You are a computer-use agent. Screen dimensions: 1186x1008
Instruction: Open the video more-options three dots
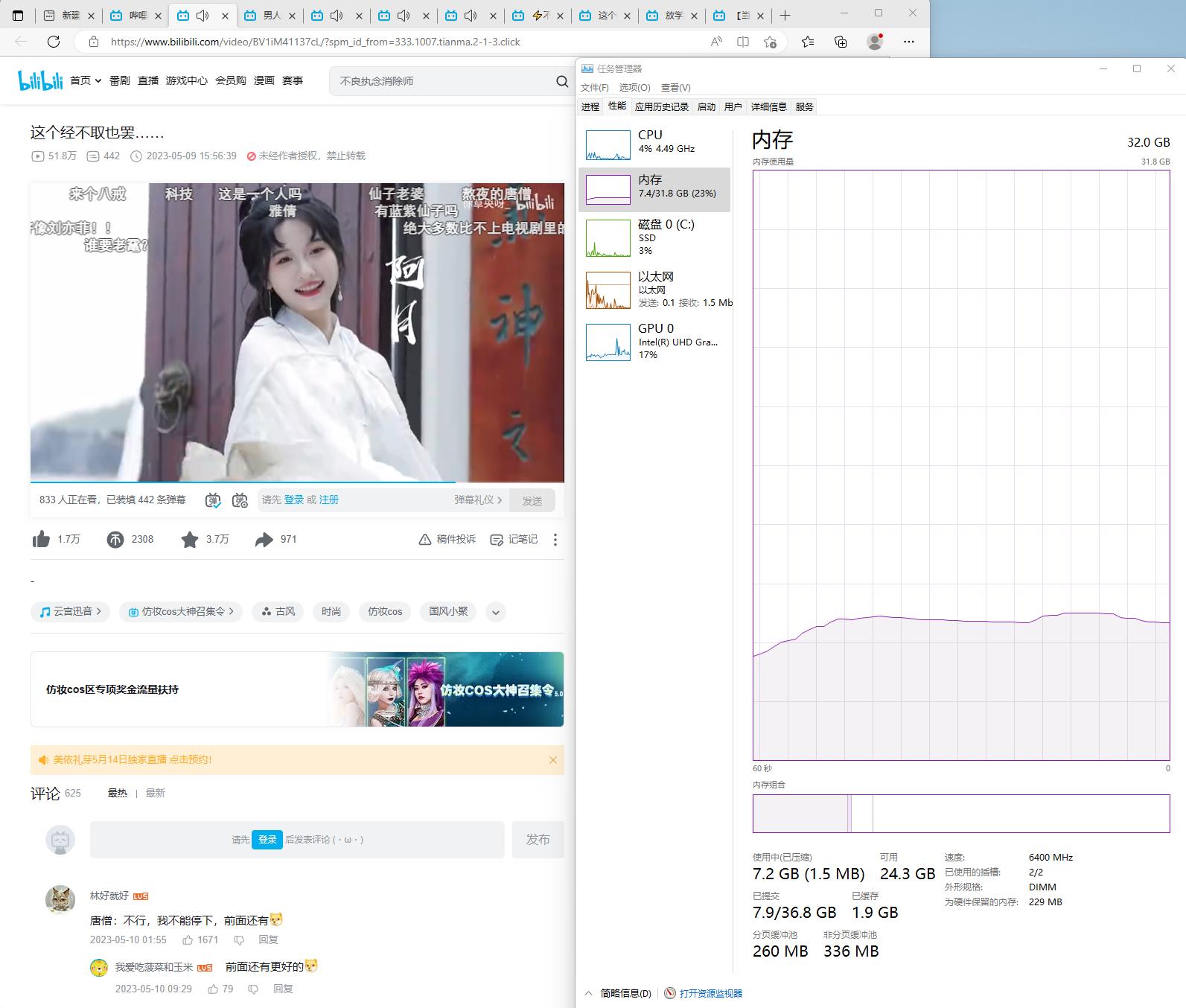555,540
